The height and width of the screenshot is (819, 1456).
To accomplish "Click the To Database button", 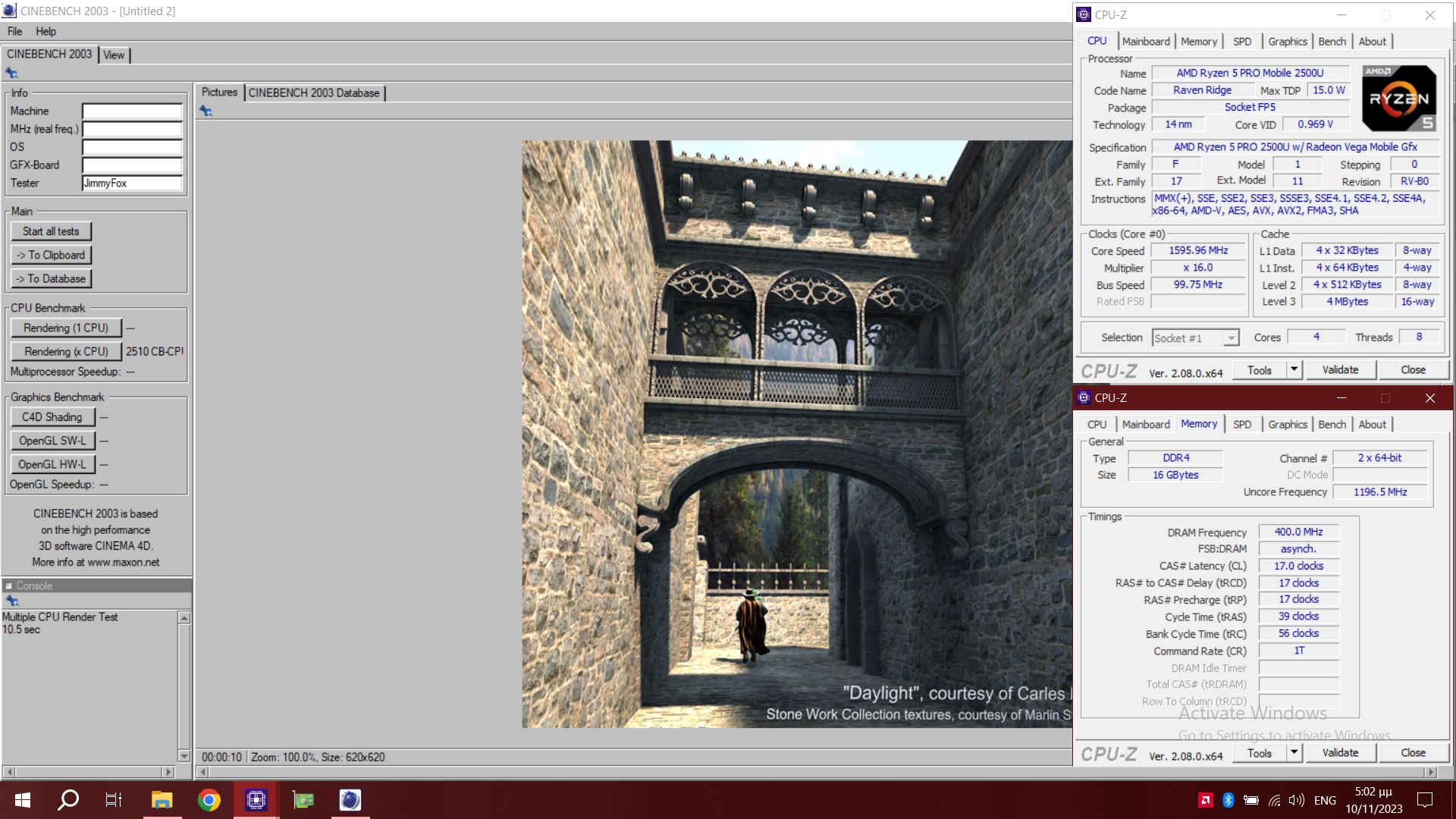I will pyautogui.click(x=51, y=278).
